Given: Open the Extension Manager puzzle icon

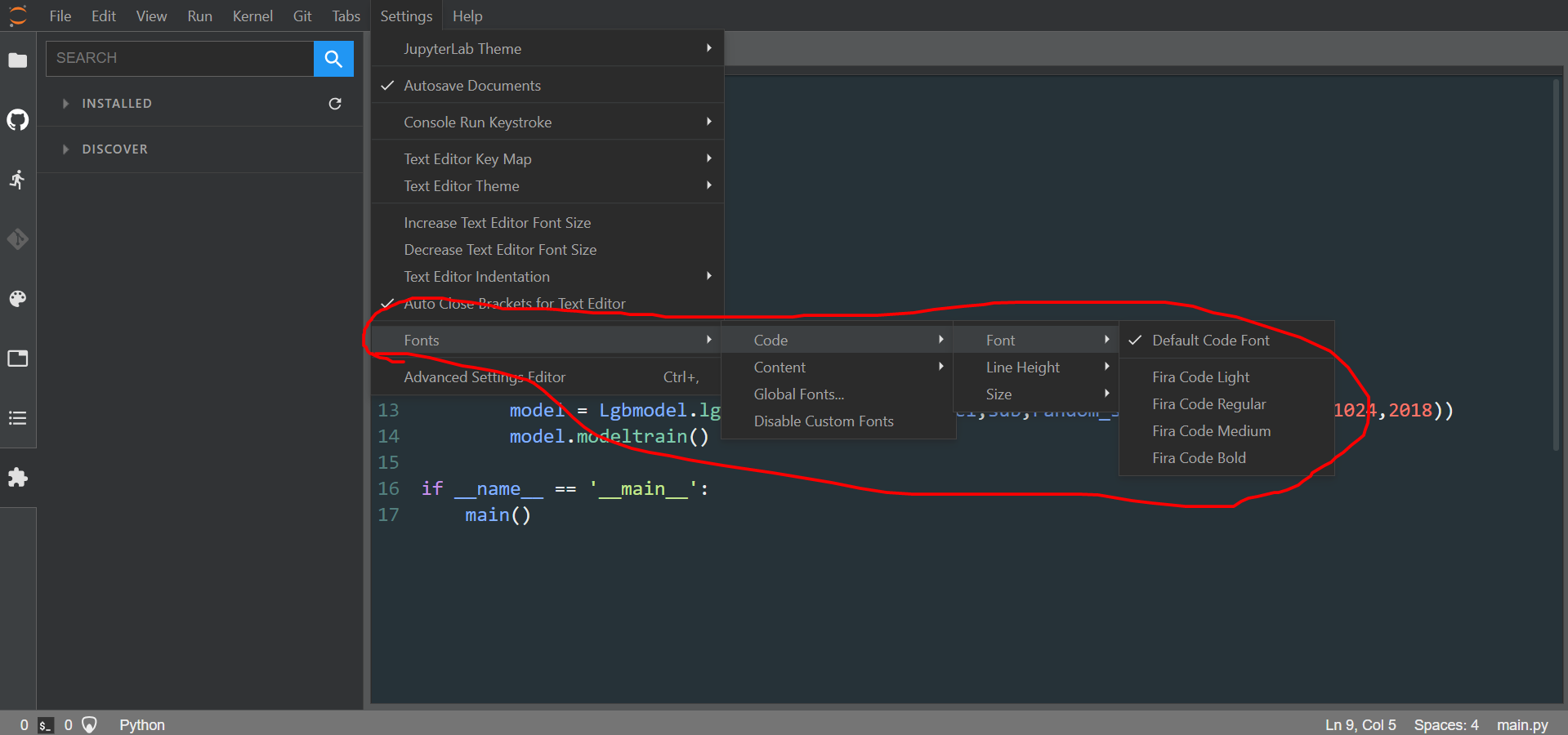Looking at the screenshot, I should pyautogui.click(x=17, y=478).
